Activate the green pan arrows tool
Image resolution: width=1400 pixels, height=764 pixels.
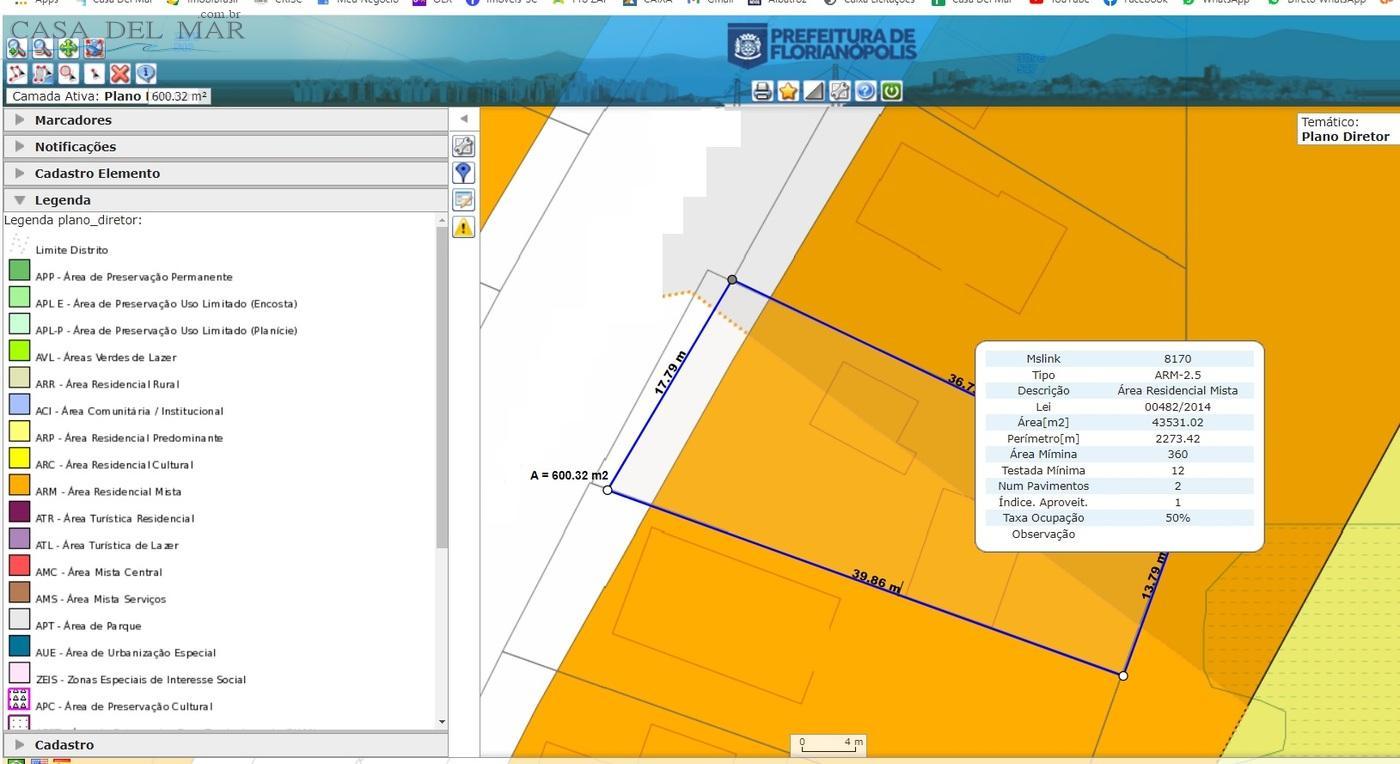[x=68, y=48]
